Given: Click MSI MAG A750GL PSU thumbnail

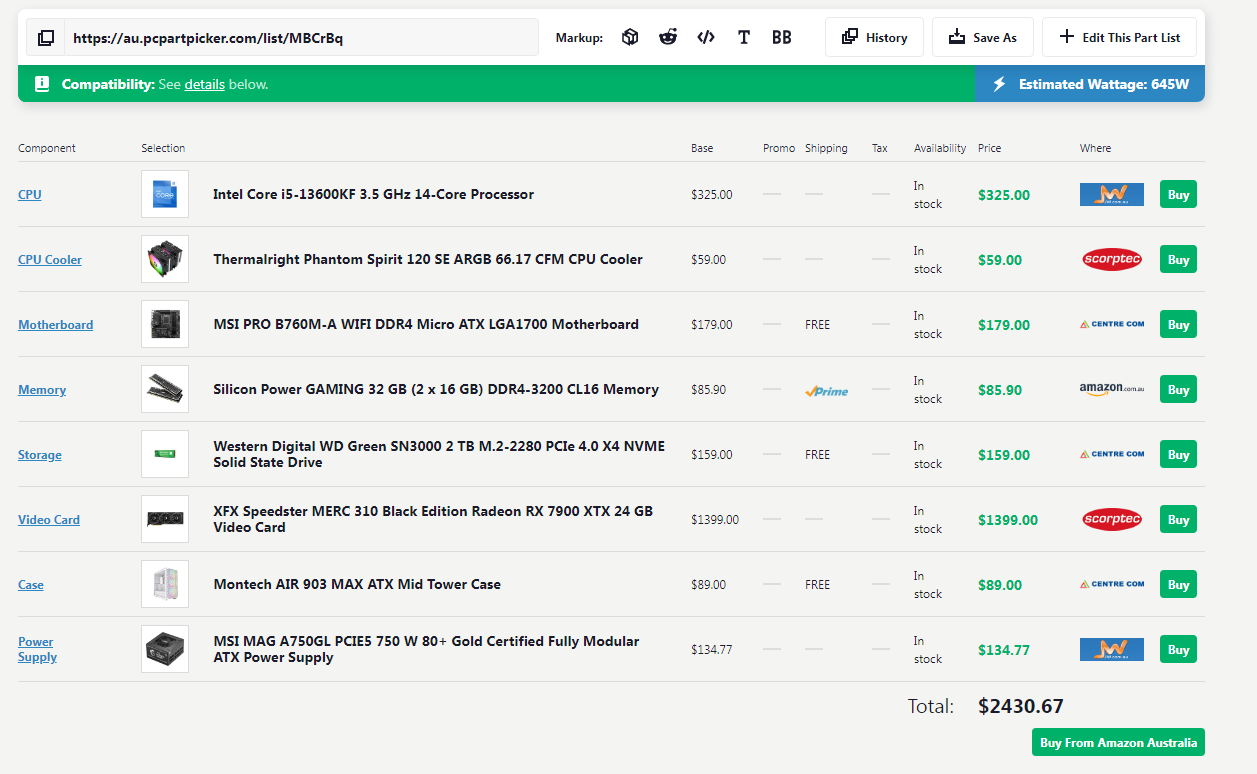Looking at the screenshot, I should pyautogui.click(x=165, y=649).
